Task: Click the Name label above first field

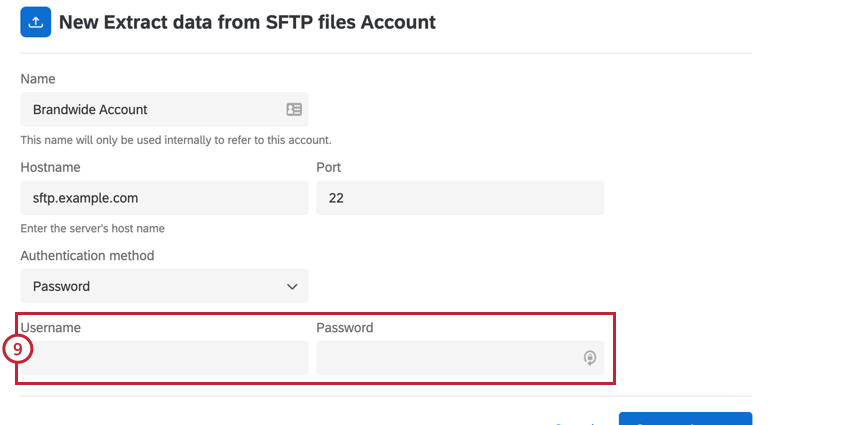Action: pyautogui.click(x=38, y=79)
